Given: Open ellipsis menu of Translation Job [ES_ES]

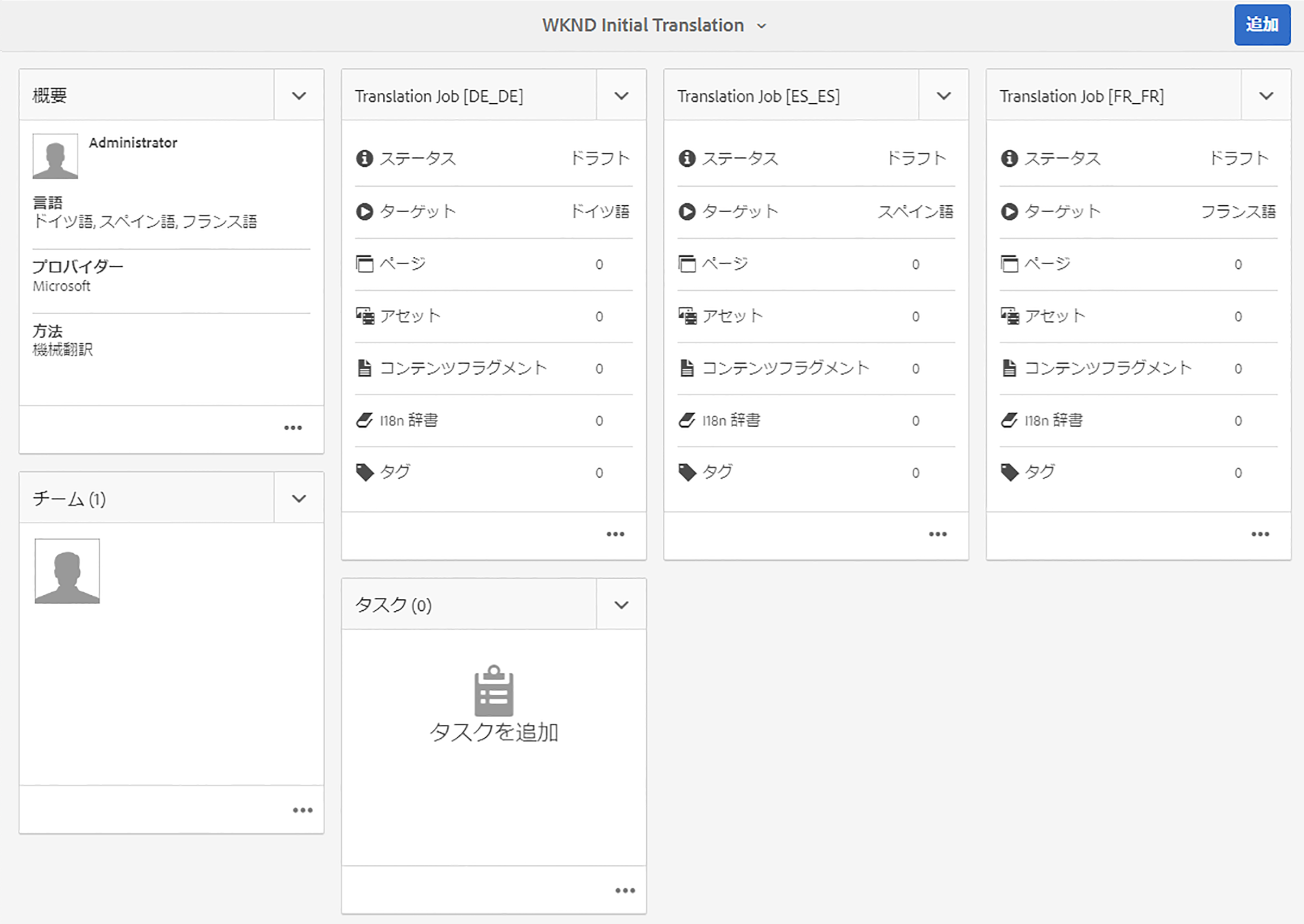Looking at the screenshot, I should [938, 534].
